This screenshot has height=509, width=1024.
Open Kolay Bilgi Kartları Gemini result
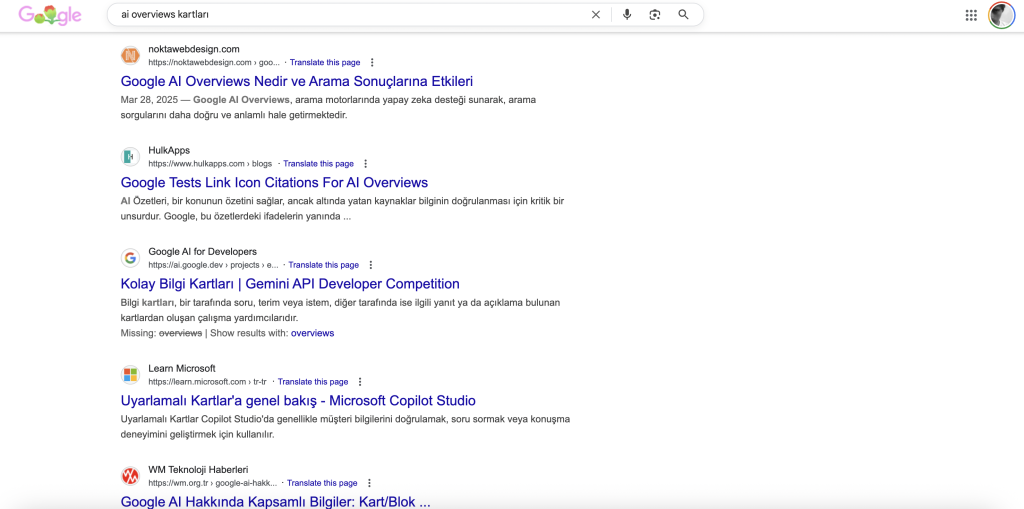(290, 284)
